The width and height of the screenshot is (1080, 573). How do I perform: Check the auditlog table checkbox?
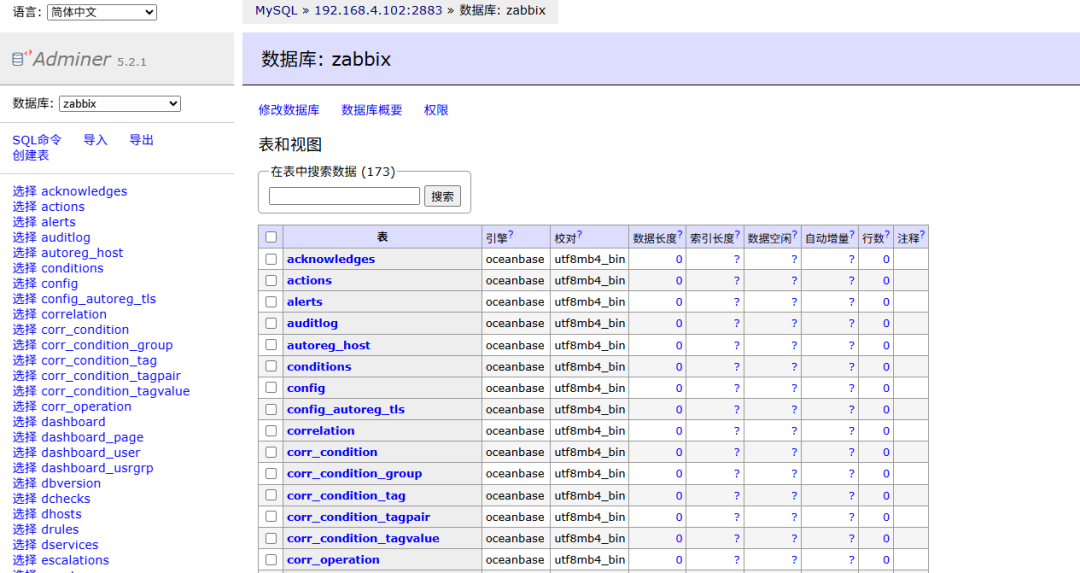tap(271, 323)
